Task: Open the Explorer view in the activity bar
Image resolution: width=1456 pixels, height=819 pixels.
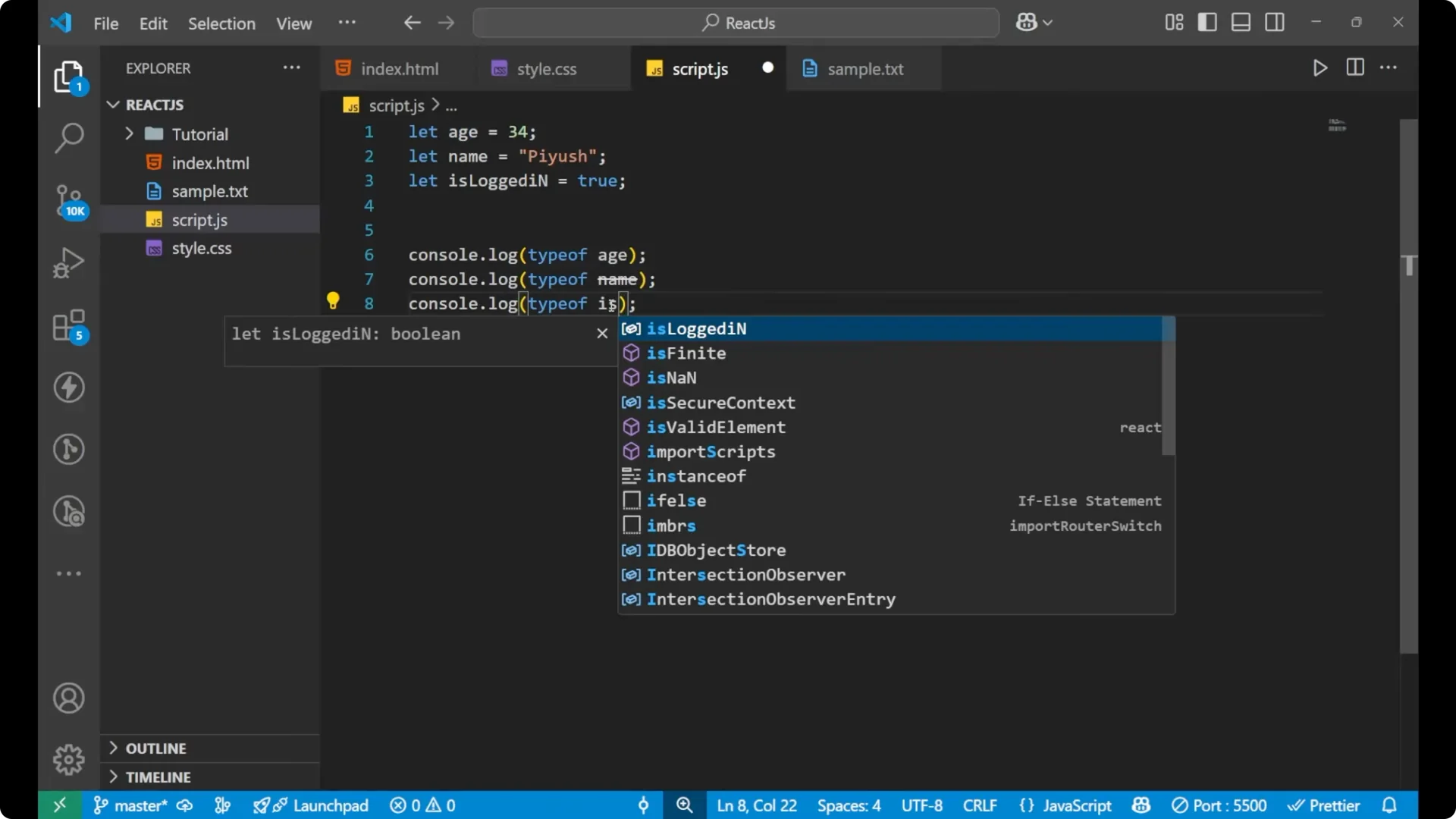Action: [x=69, y=77]
